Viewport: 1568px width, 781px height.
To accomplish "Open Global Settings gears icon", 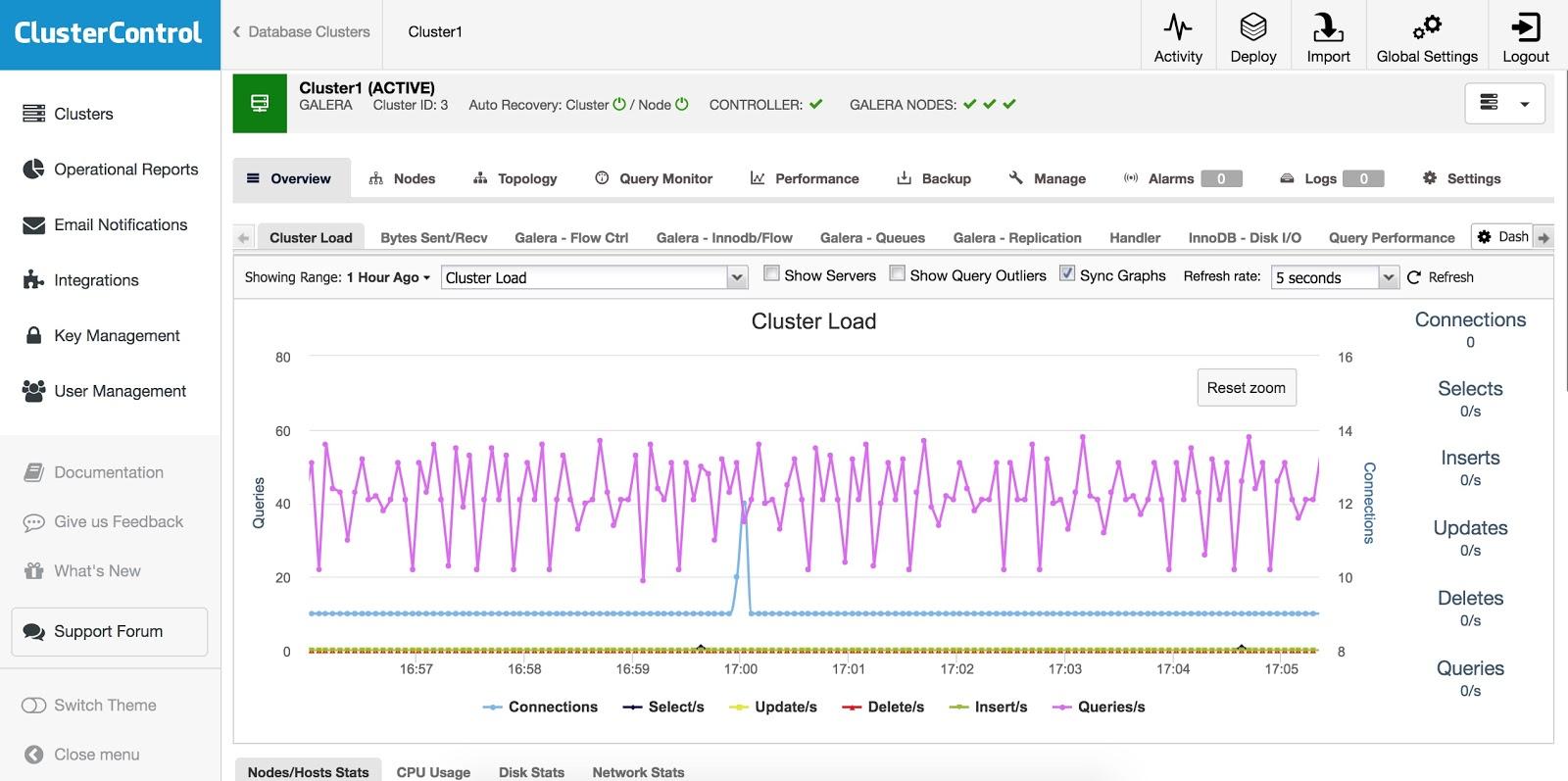I will pos(1427,26).
